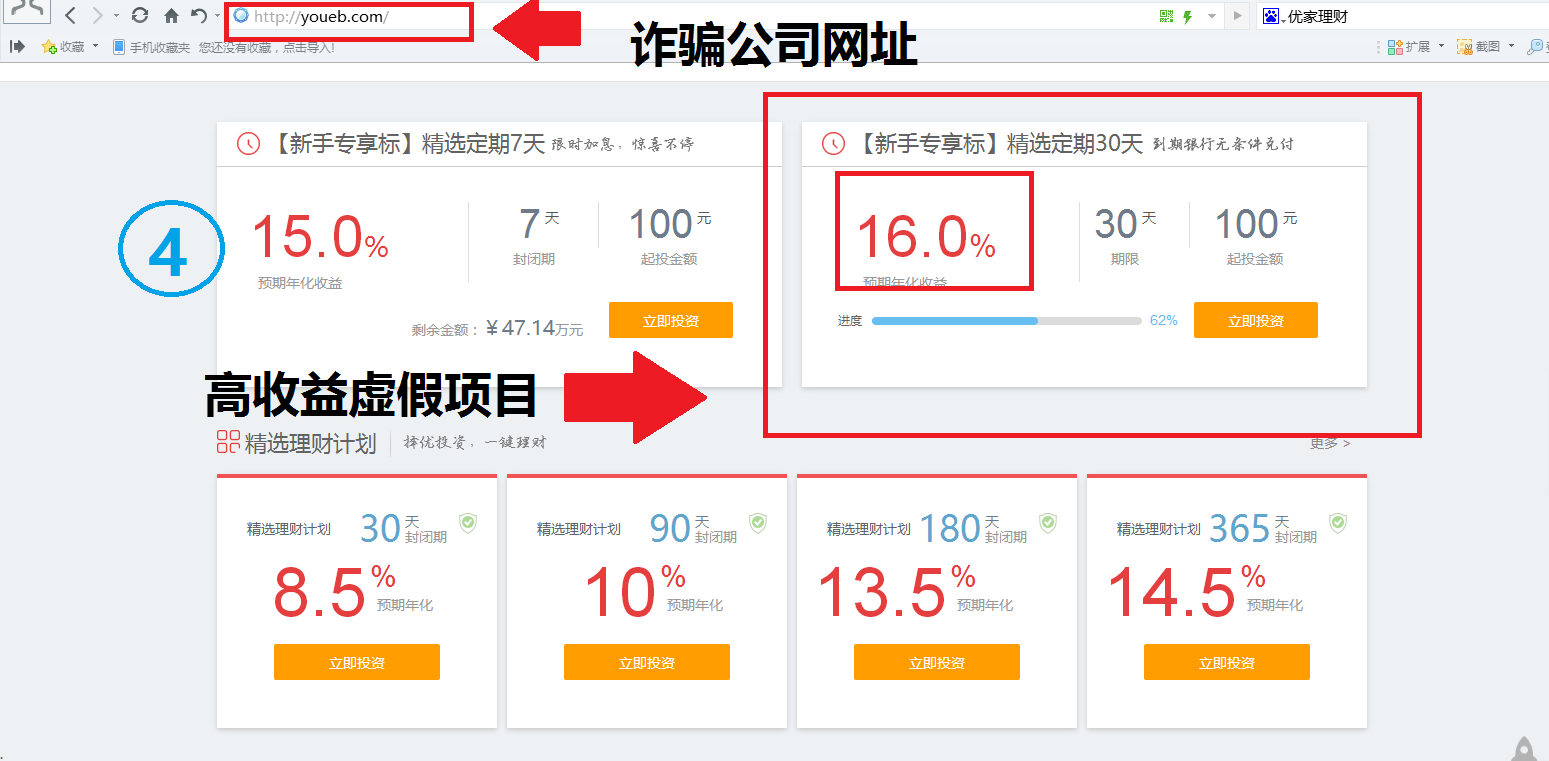Screen dimensions: 1549x761
Task: Click the green shield on the 90天 plan
Action: click(758, 522)
